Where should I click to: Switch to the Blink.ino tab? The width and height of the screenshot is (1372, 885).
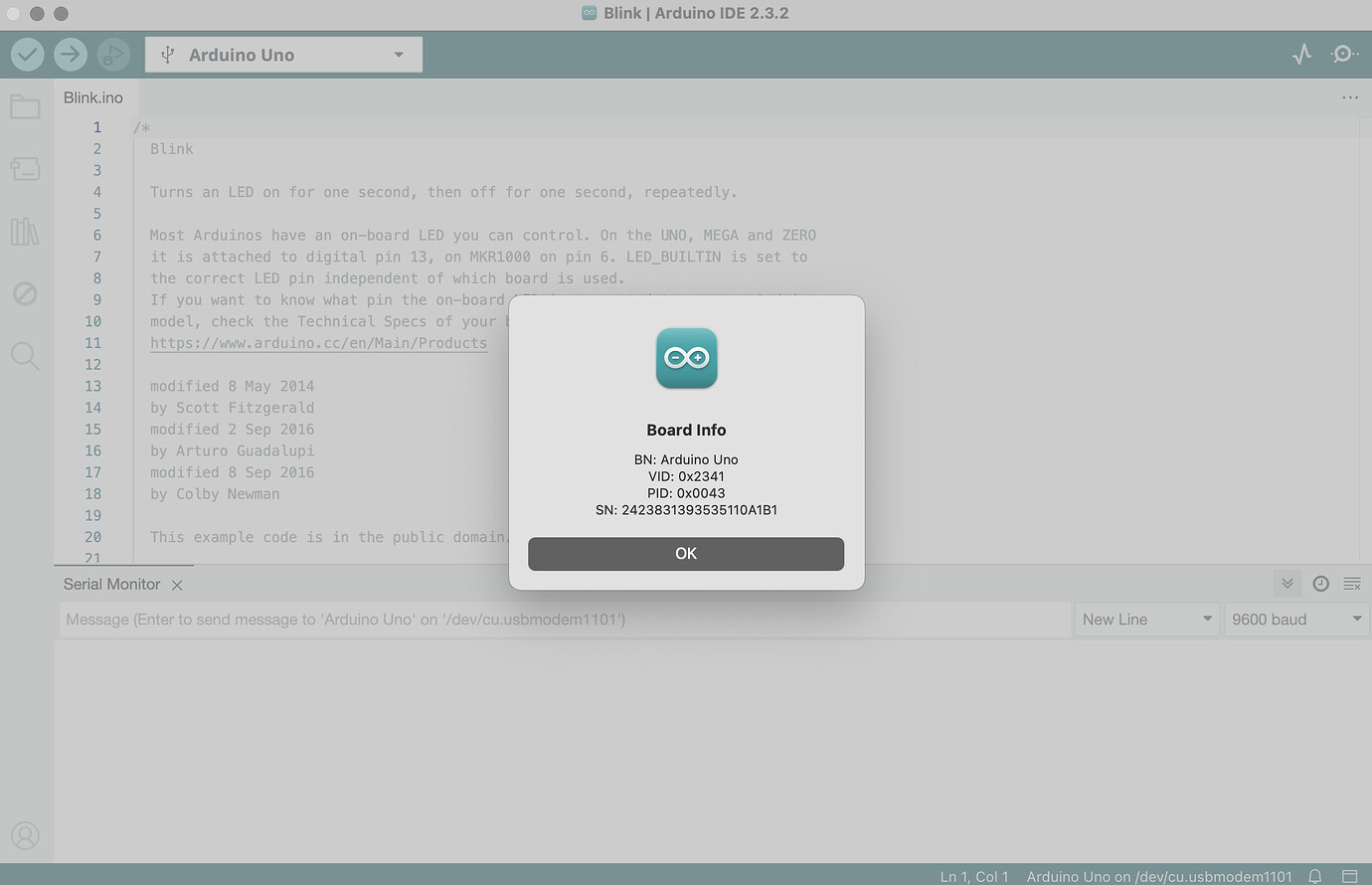pyautogui.click(x=92, y=96)
